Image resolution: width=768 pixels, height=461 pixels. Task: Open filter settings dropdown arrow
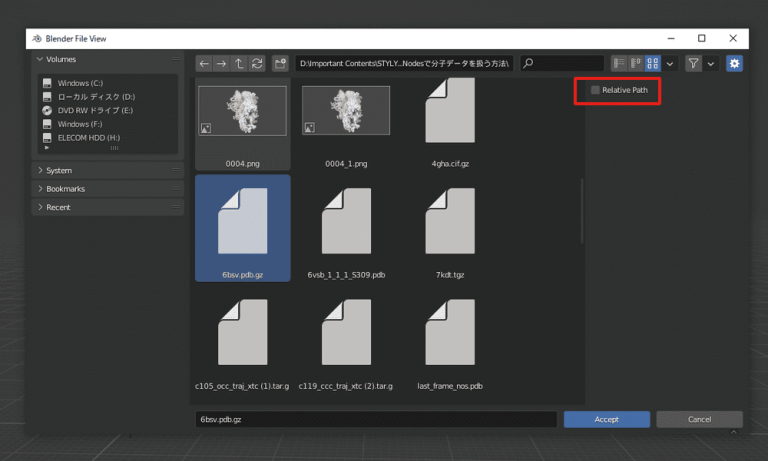tap(711, 64)
